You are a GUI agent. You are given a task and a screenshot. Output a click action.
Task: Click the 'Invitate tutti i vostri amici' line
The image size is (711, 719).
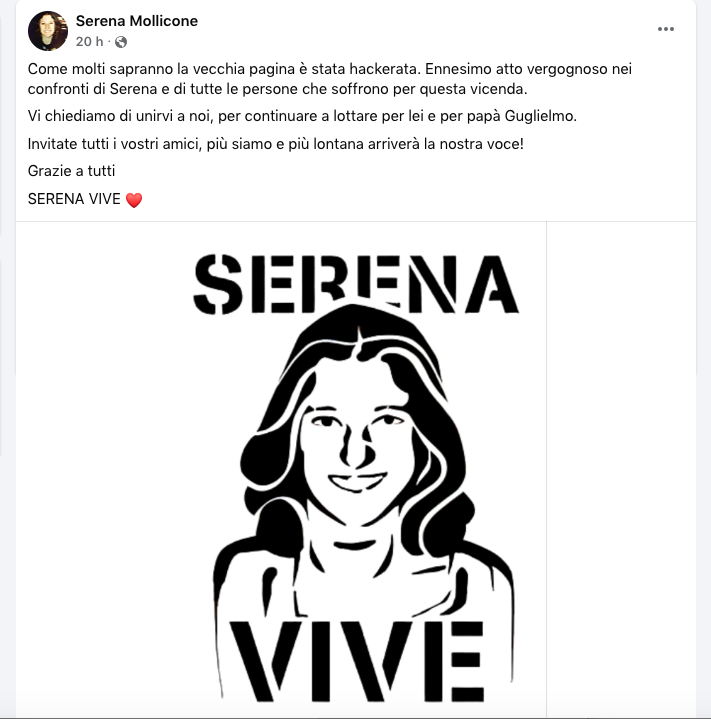pyautogui.click(x=276, y=144)
